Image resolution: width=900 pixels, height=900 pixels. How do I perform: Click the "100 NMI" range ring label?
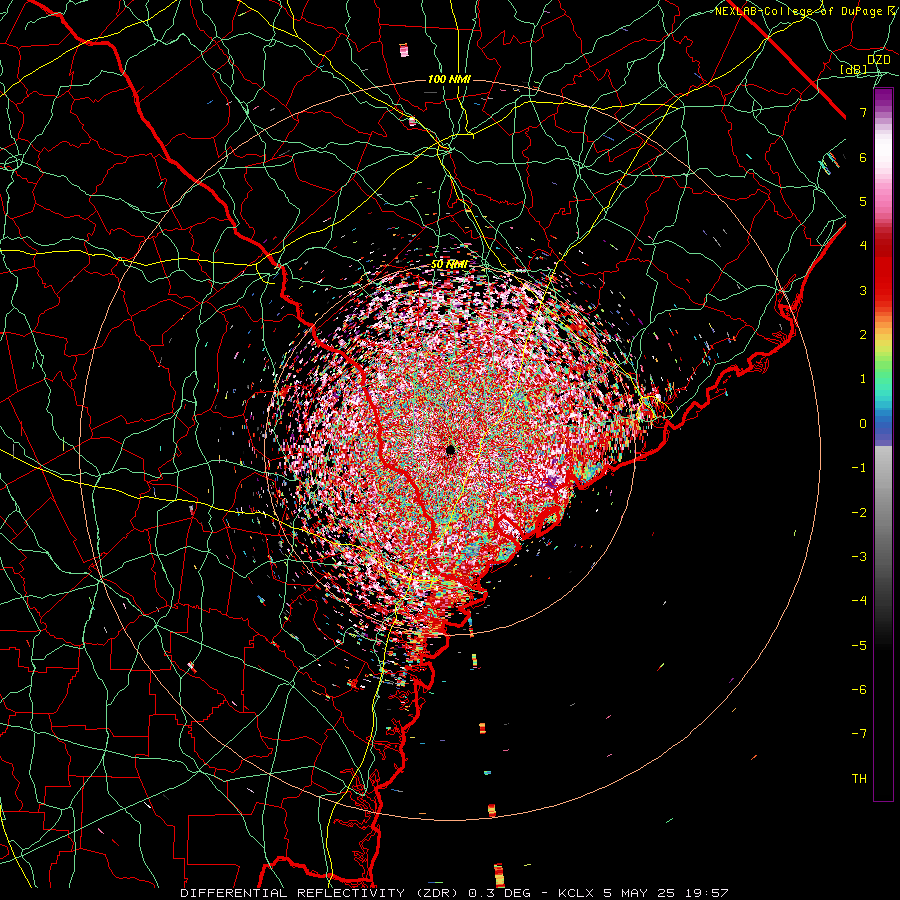(x=449, y=79)
